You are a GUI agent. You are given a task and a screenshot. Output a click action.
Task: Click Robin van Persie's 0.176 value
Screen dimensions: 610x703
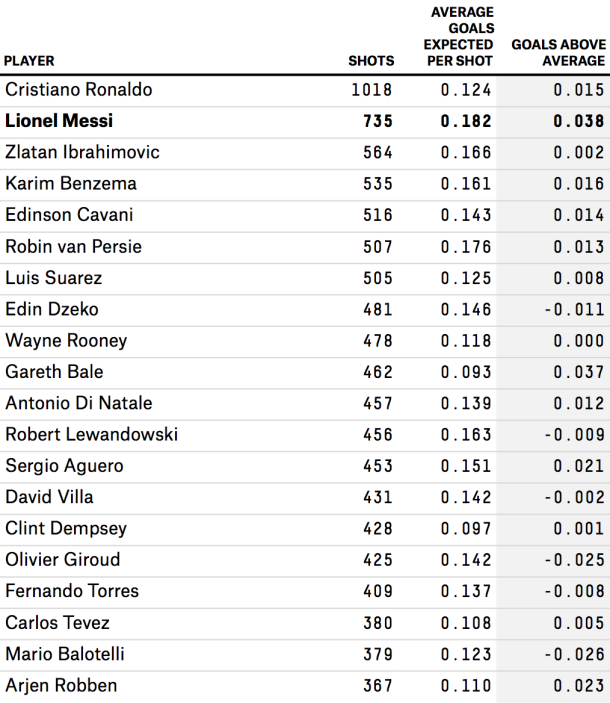click(466, 247)
